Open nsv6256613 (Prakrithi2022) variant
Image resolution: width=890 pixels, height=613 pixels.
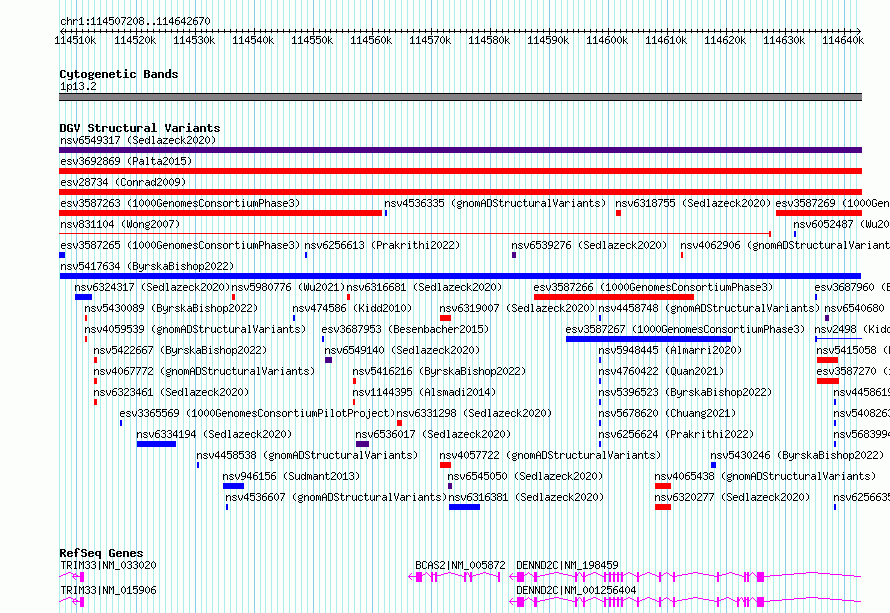coord(382,245)
